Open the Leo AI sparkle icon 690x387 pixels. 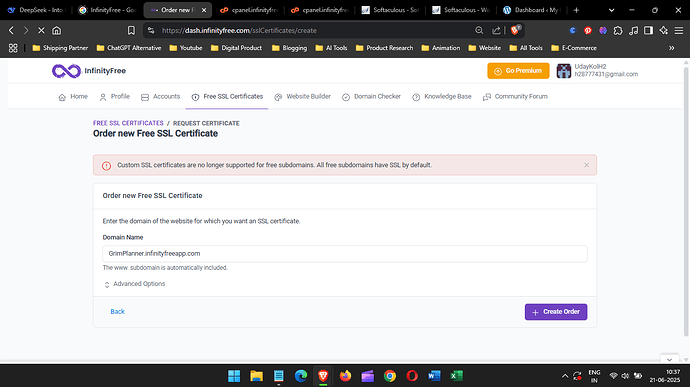coord(664,30)
